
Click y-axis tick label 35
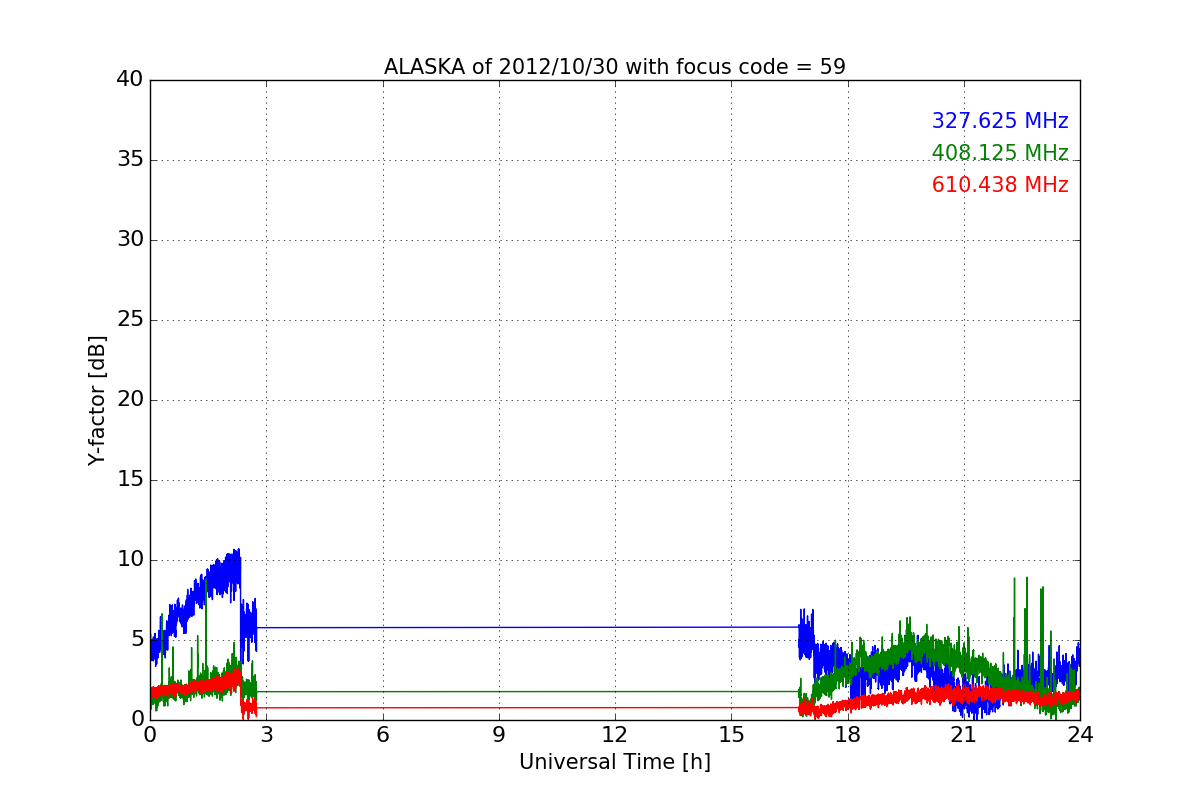click(x=130, y=160)
